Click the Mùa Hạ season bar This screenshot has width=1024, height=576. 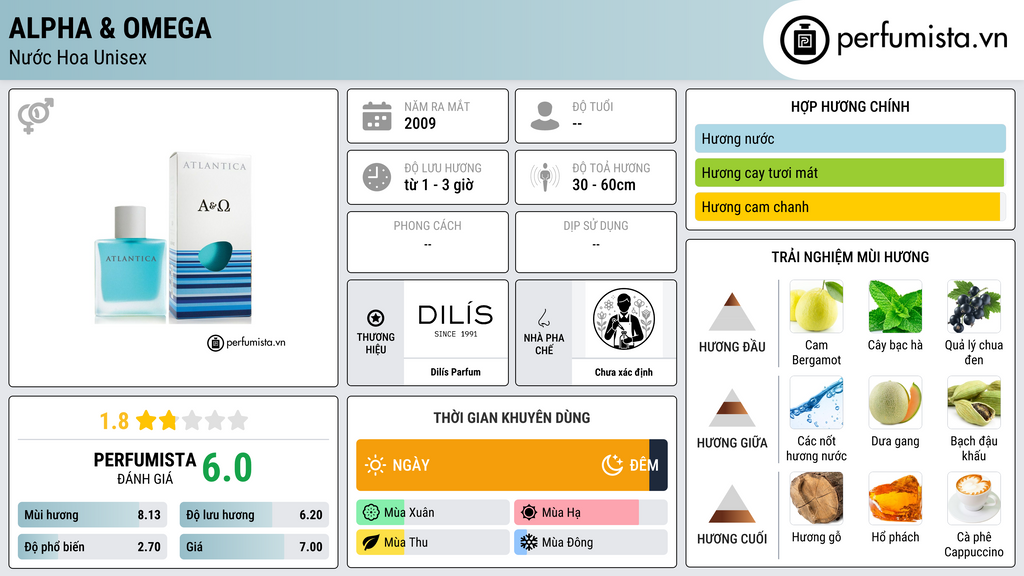[591, 513]
